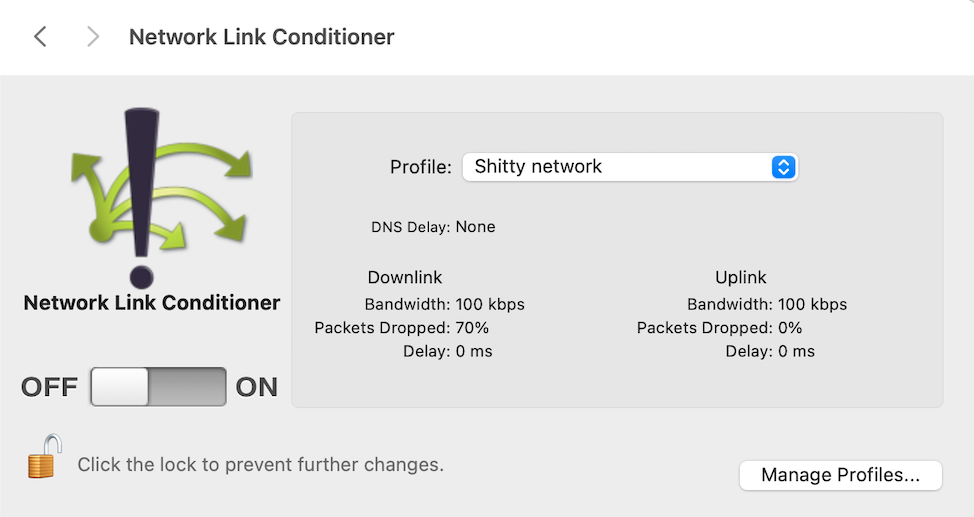Image resolution: width=974 pixels, height=517 pixels.
Task: Click Downlink Packets Dropped 70% value
Action: [472, 327]
